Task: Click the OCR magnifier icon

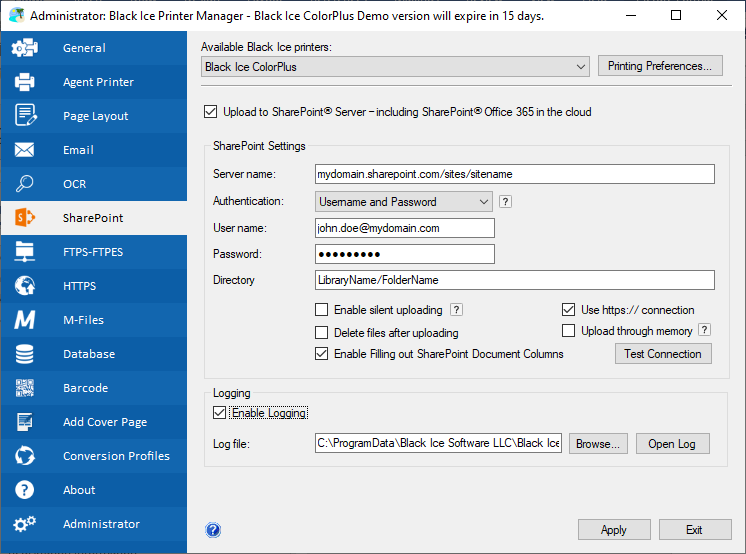Action: click(x=25, y=184)
